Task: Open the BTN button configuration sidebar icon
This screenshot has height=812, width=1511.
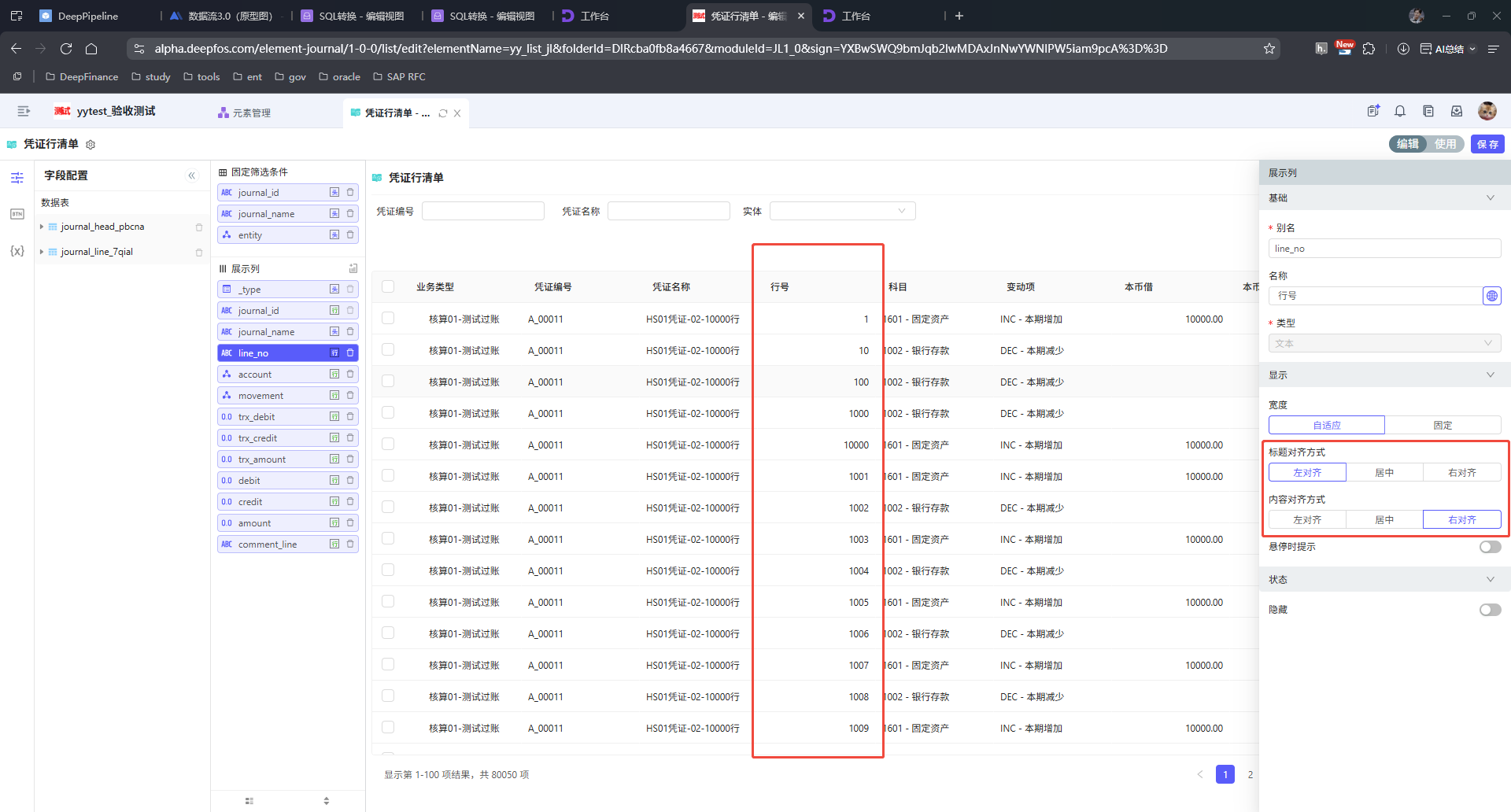Action: (x=17, y=214)
